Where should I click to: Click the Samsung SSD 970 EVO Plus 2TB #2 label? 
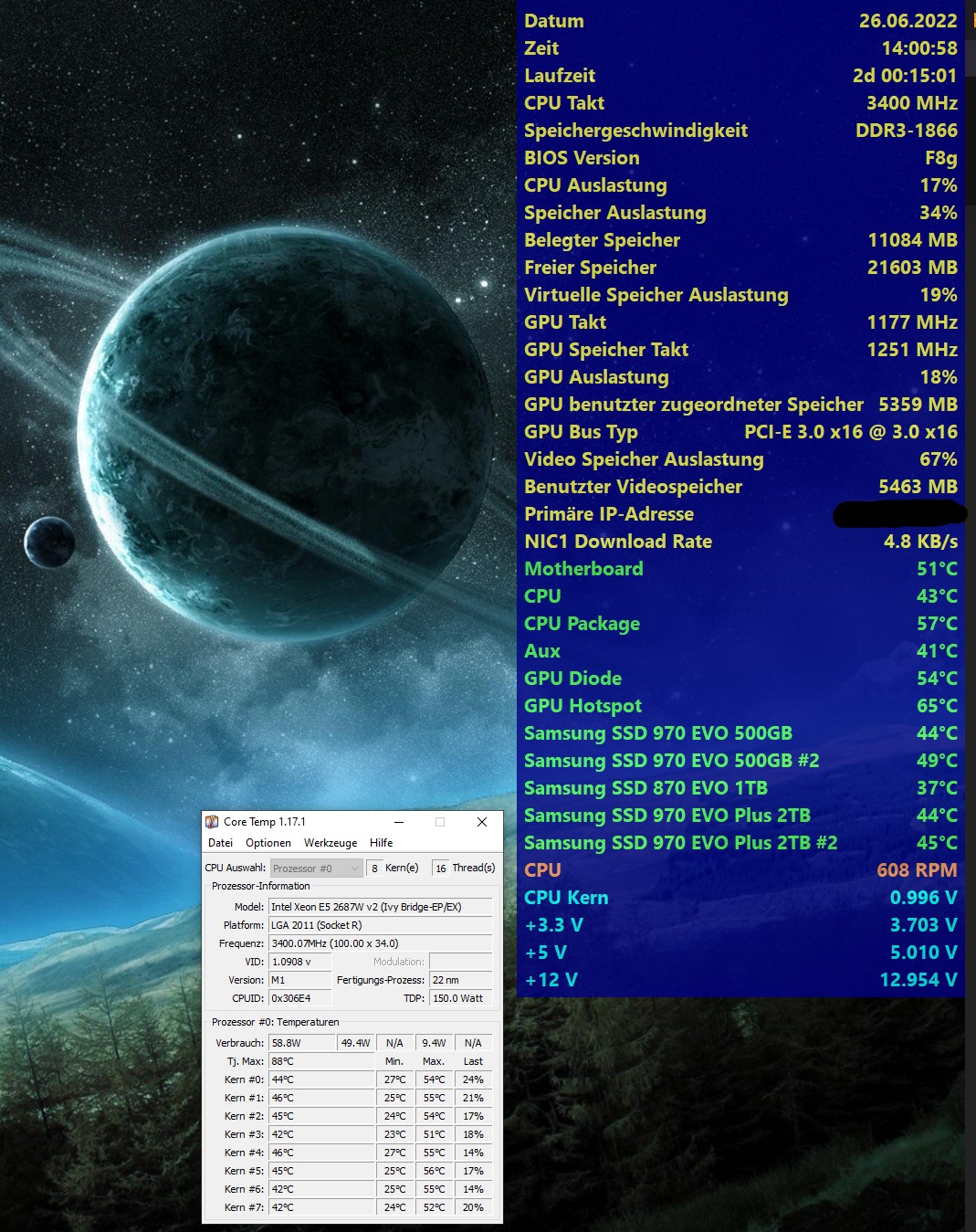click(x=680, y=843)
